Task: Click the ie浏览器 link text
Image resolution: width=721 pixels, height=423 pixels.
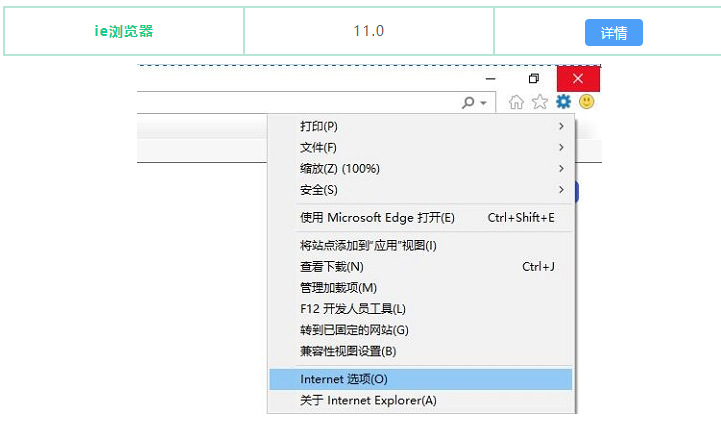Action: (x=124, y=32)
